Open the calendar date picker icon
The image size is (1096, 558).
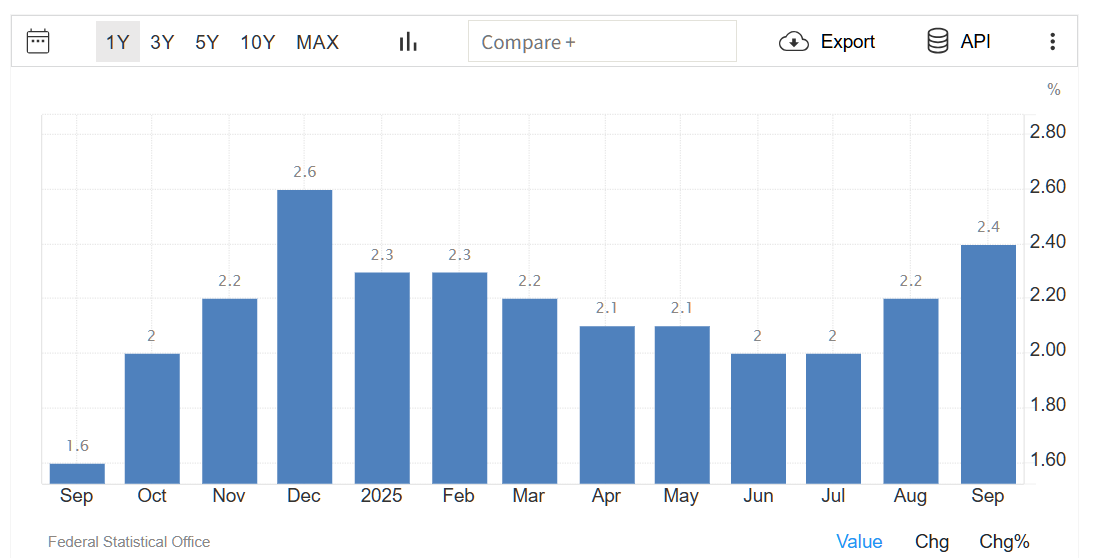click(x=38, y=41)
